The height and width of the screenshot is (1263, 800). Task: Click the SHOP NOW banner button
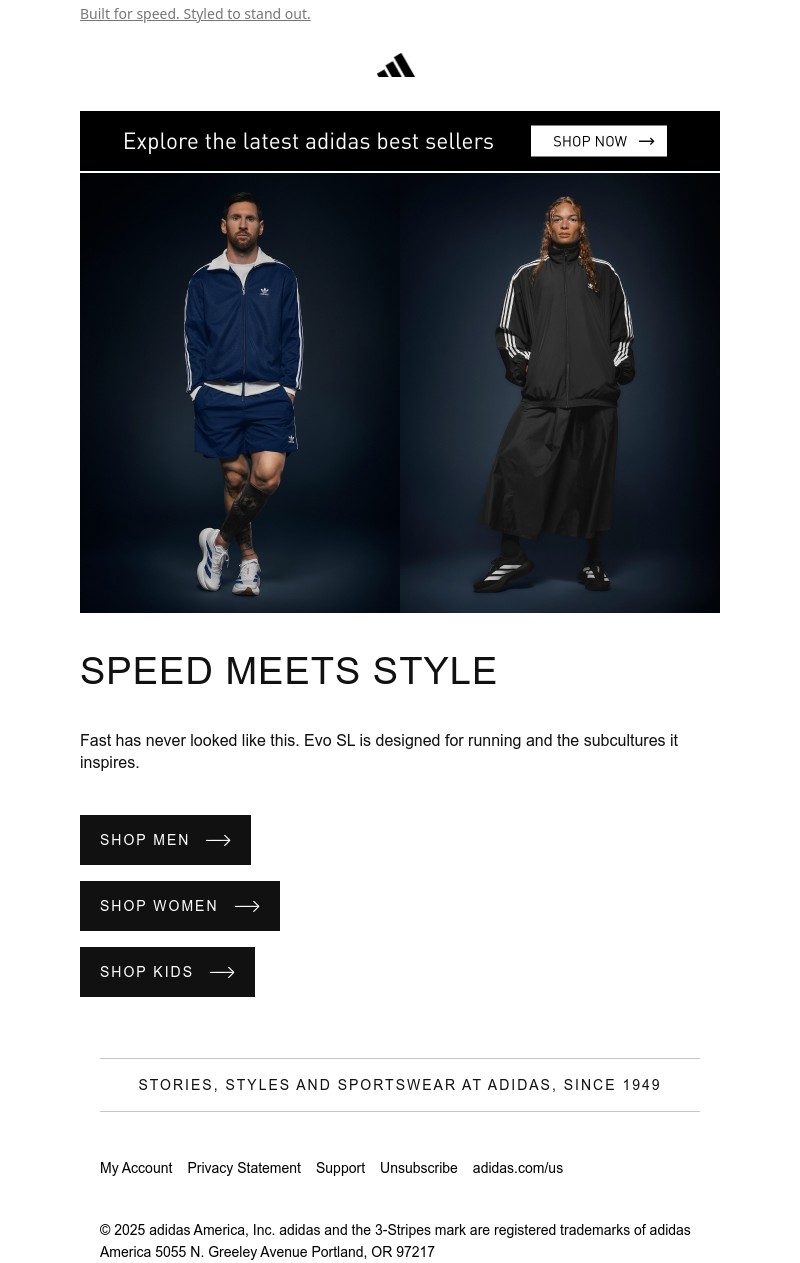coord(599,141)
